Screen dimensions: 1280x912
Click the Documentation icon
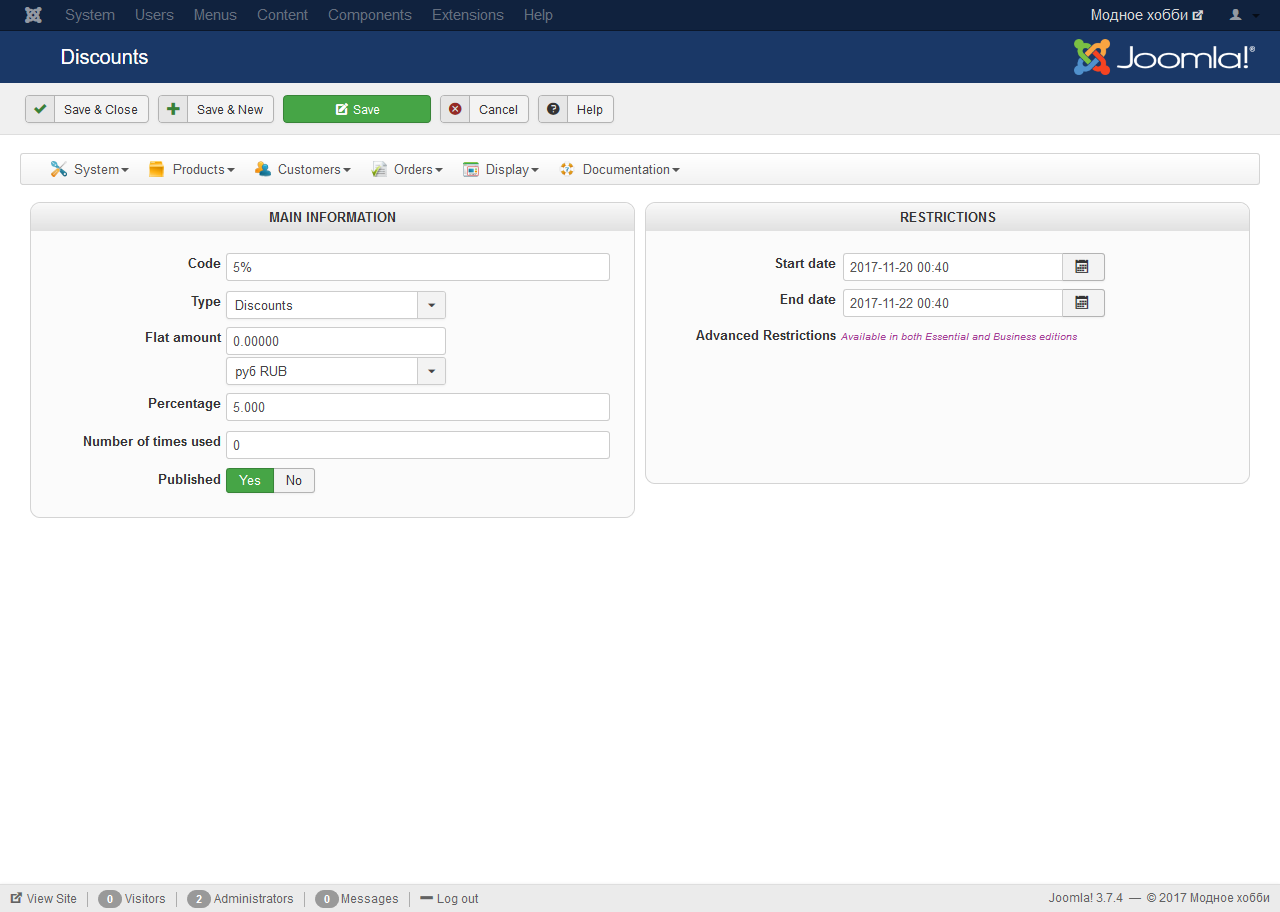coord(567,169)
